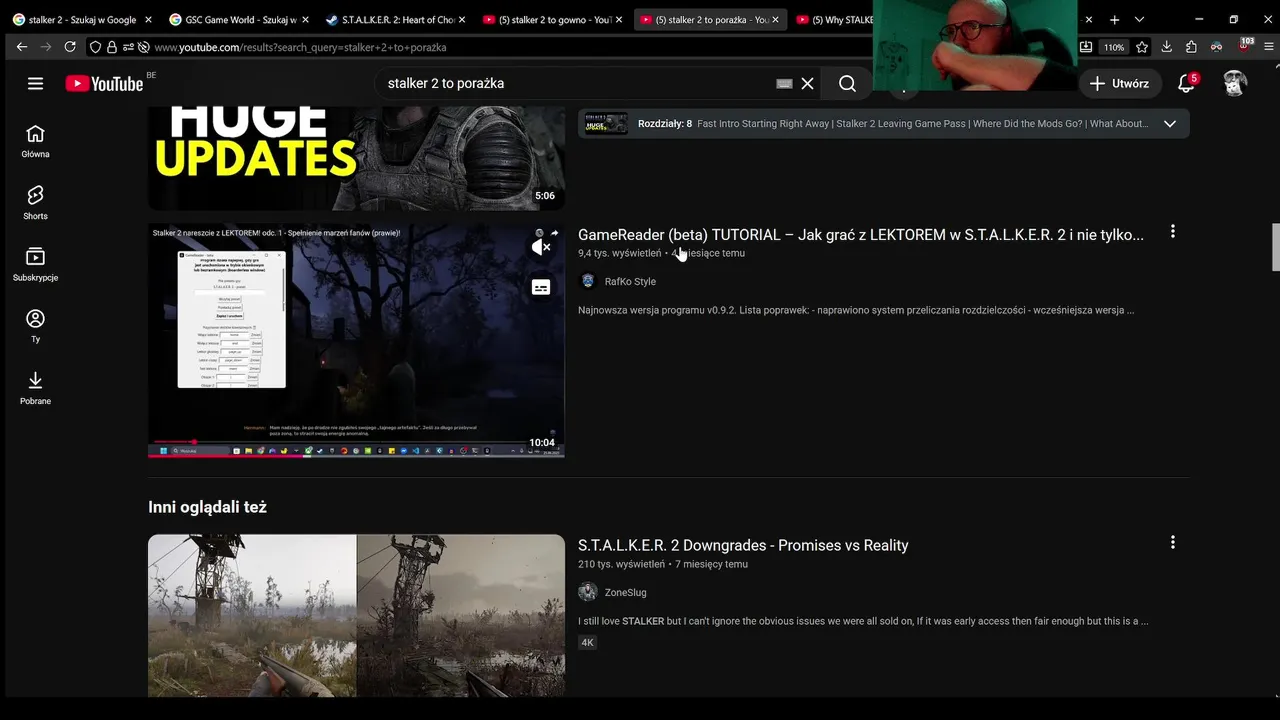The width and height of the screenshot is (1280, 720).
Task: Open the three-dot menu for the Downgrades video
Action: [1172, 542]
